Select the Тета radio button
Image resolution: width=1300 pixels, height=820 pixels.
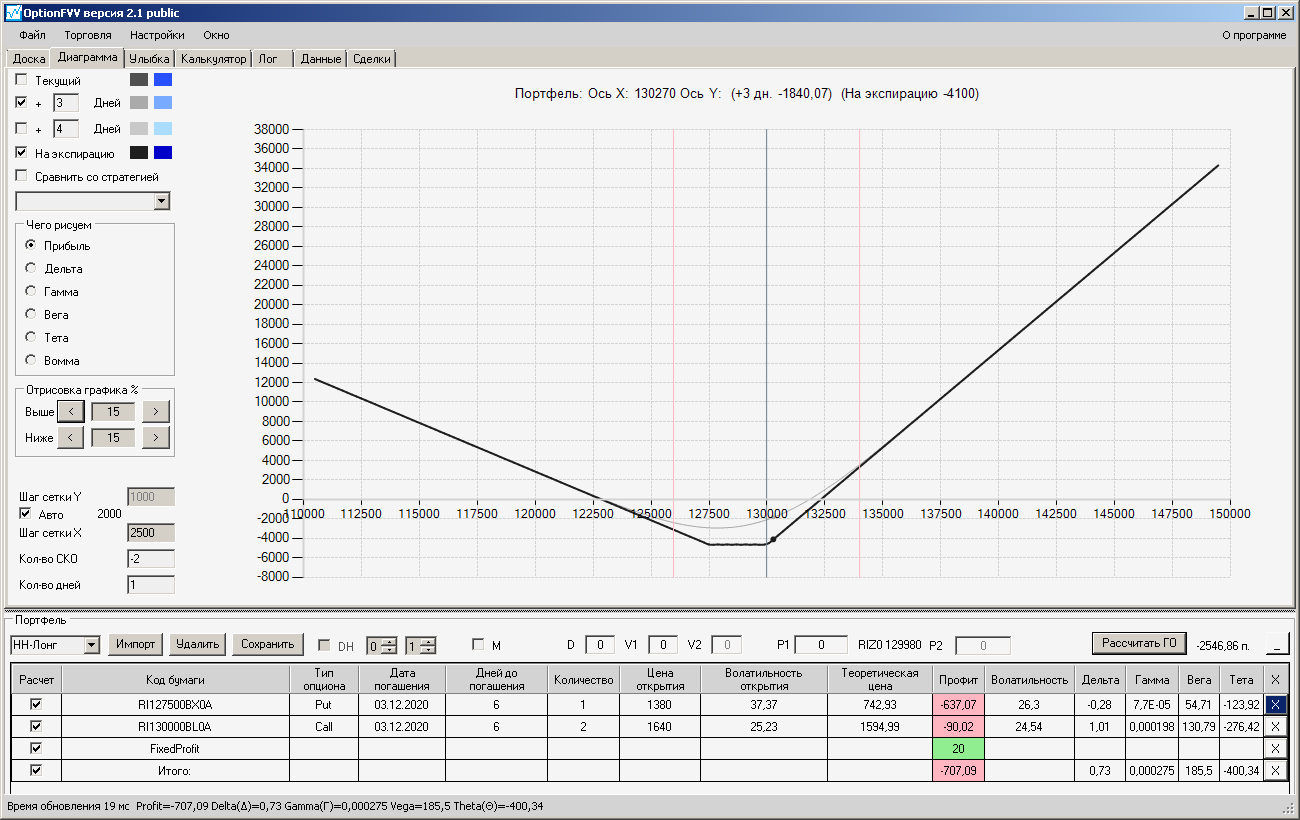[31, 337]
